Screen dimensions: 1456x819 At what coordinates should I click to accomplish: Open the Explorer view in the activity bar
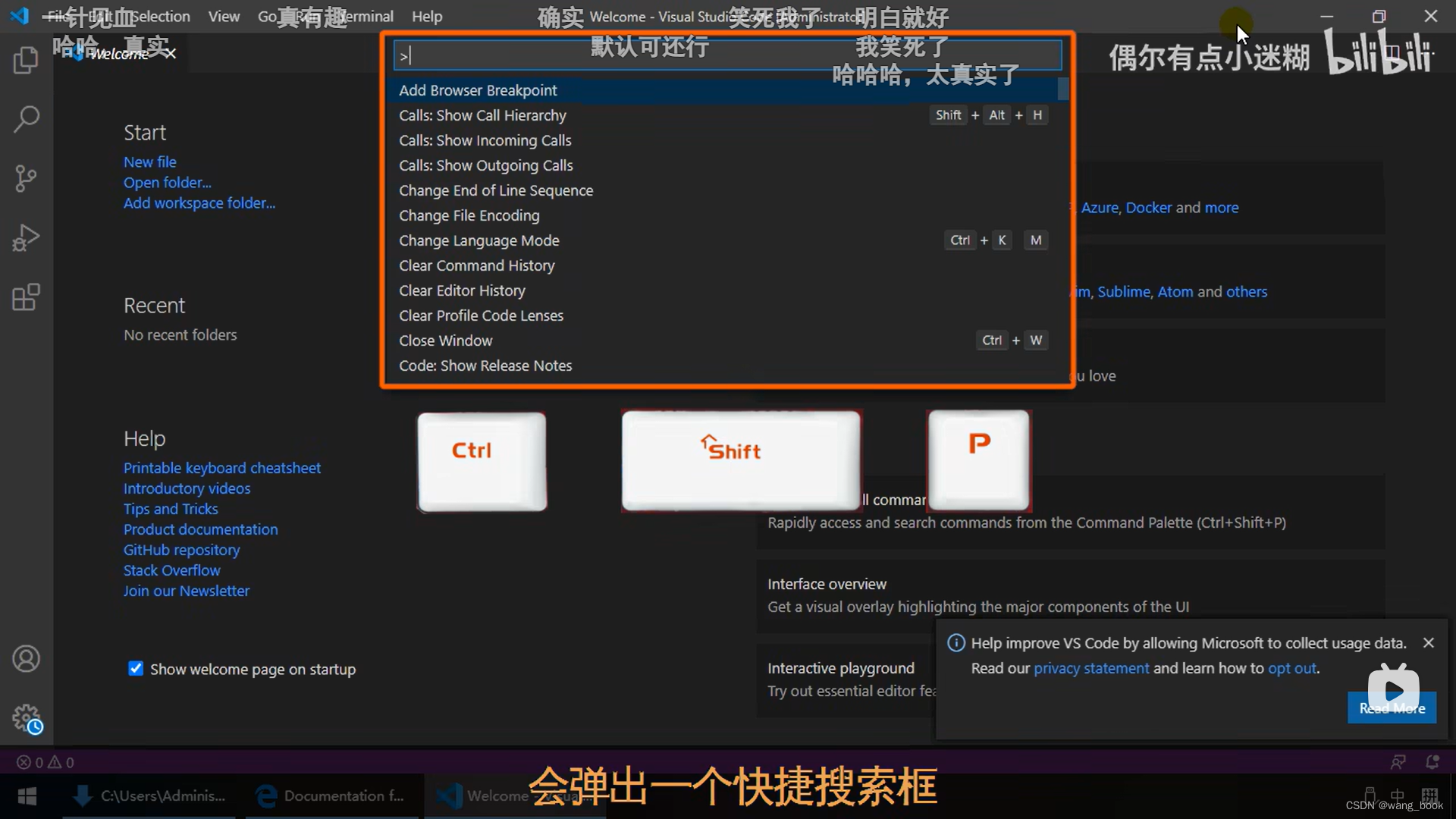point(27,60)
